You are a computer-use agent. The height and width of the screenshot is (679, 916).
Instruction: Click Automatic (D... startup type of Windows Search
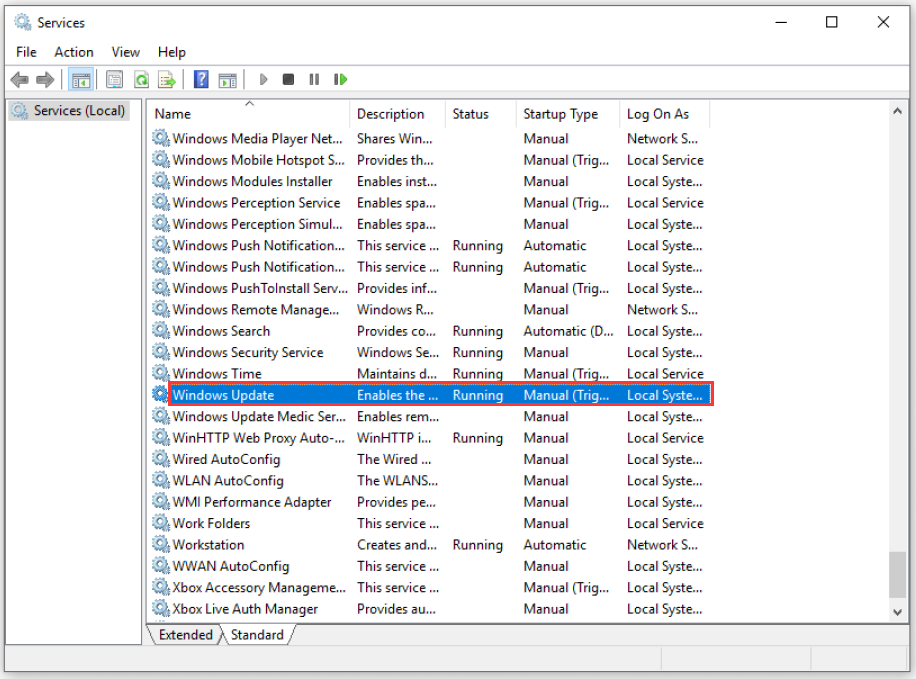pos(568,331)
